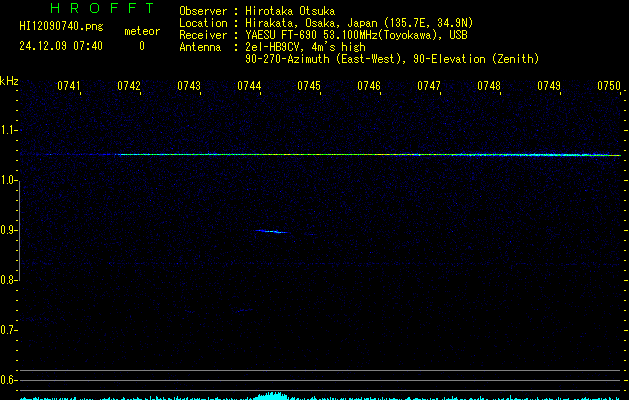Click the gray vertical range bar on left axis

click(19, 230)
